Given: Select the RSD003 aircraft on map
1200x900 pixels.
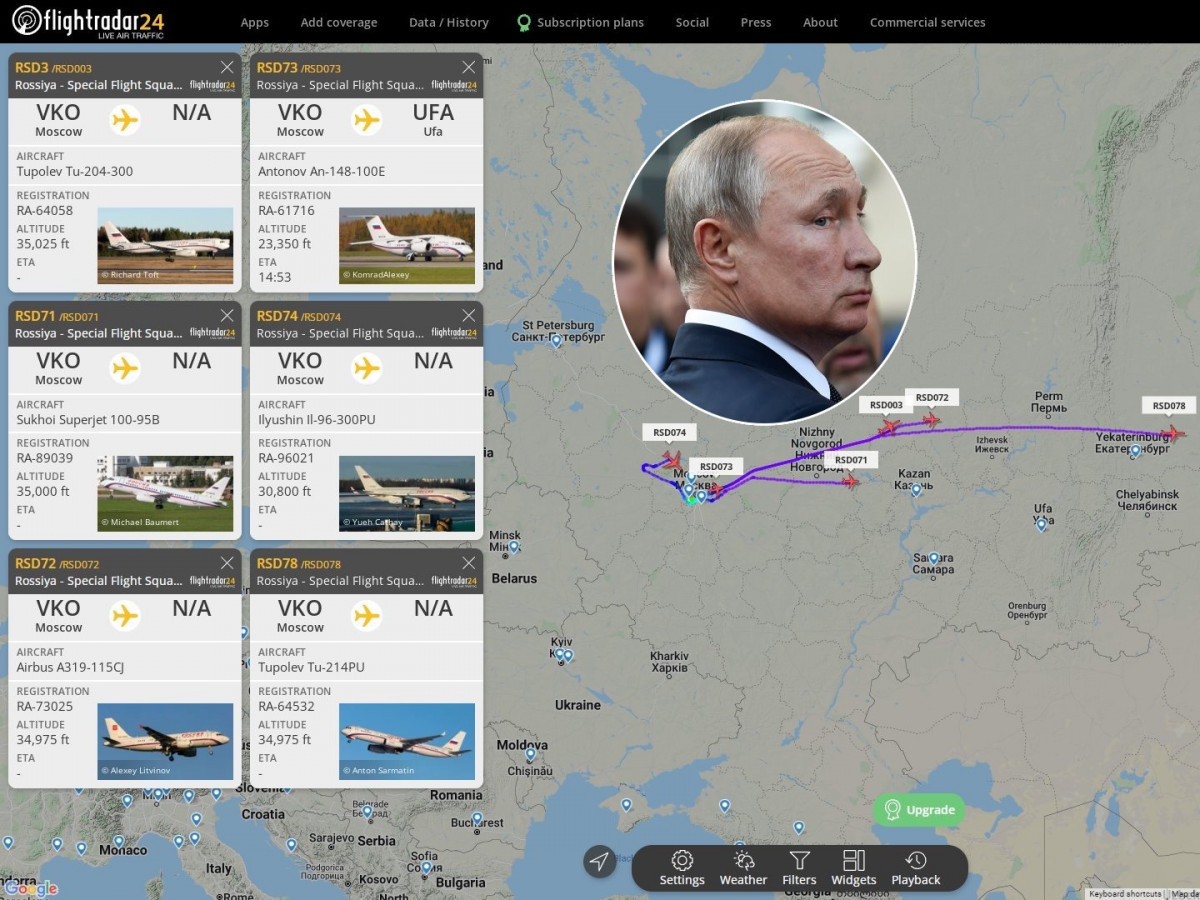Looking at the screenshot, I should pos(888,426).
